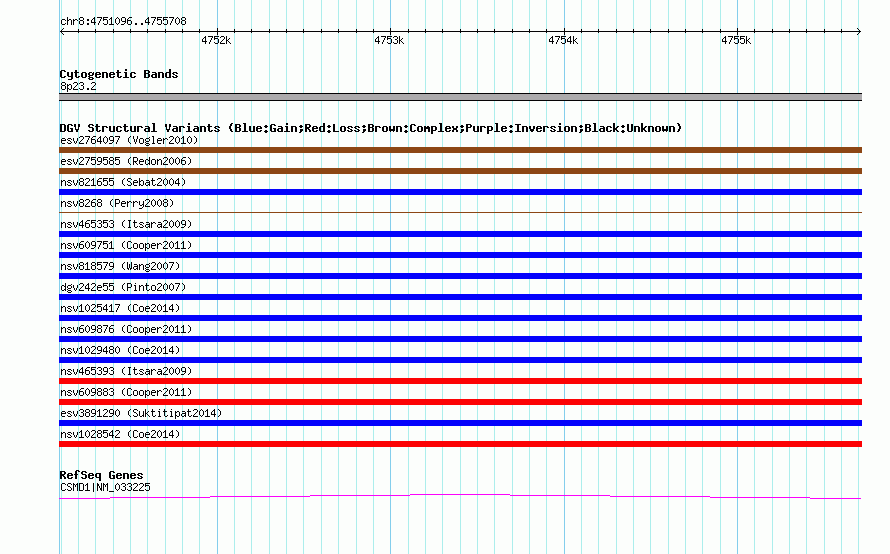Select variant label nsv609883 (Cooper2011)
Screen dimensions: 890x554
[x=126, y=392]
